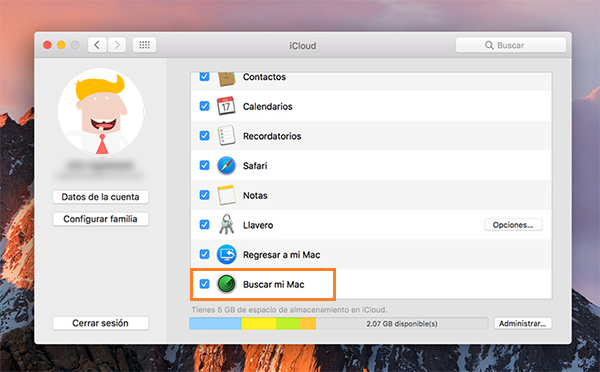
Task: Toggle the Notas checkbox
Action: coord(204,195)
